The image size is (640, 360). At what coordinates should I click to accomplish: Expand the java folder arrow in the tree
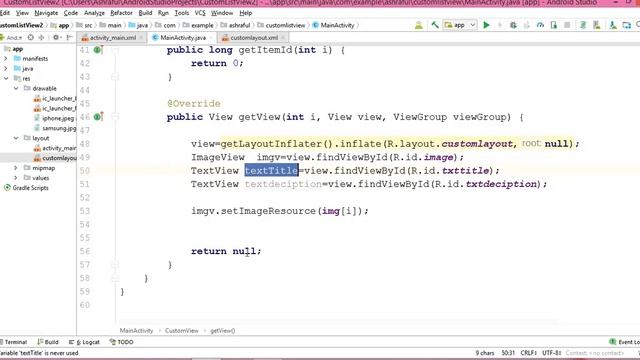[6, 68]
